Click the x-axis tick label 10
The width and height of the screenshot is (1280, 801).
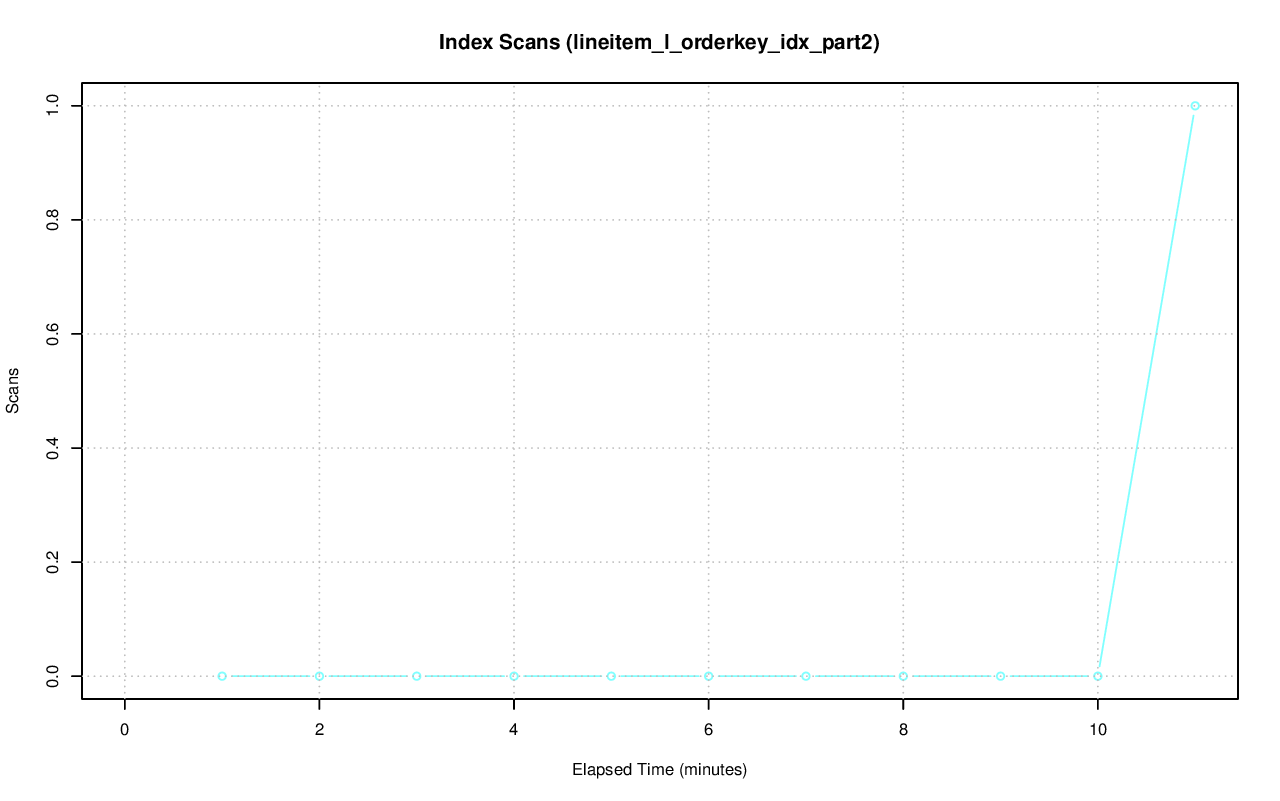(1098, 730)
